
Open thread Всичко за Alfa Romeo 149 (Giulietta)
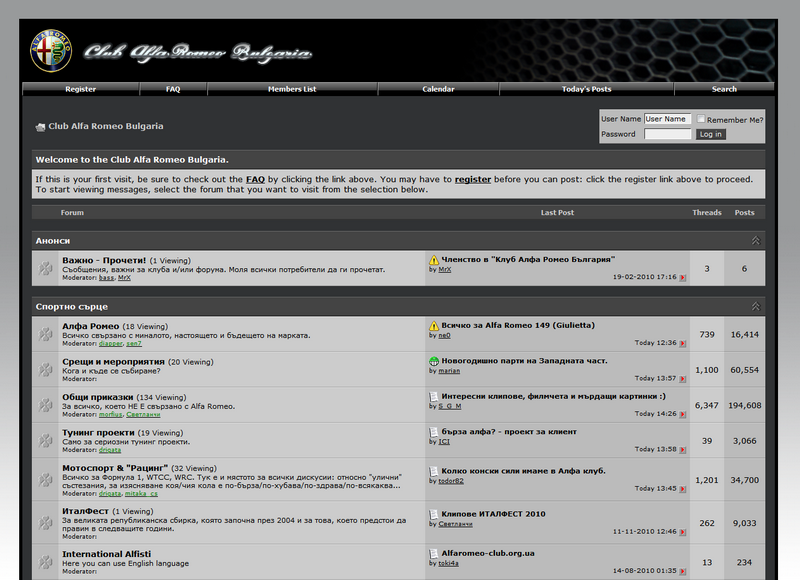click(518, 325)
